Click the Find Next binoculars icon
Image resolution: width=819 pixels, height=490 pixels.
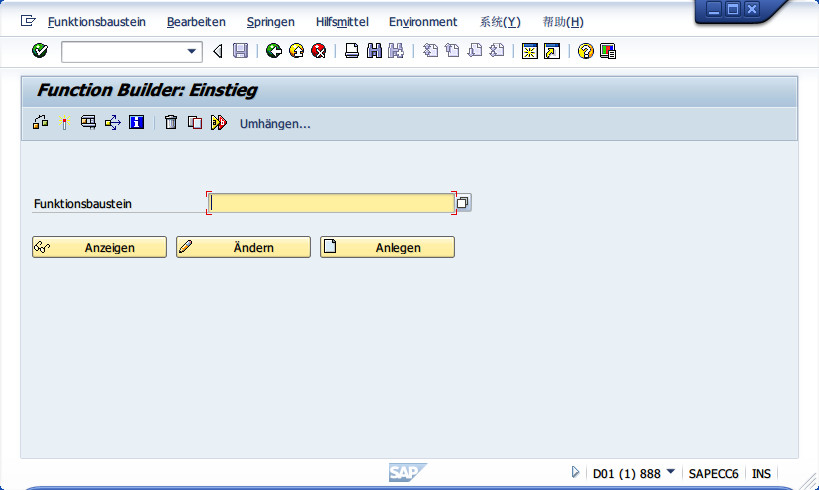coord(396,51)
